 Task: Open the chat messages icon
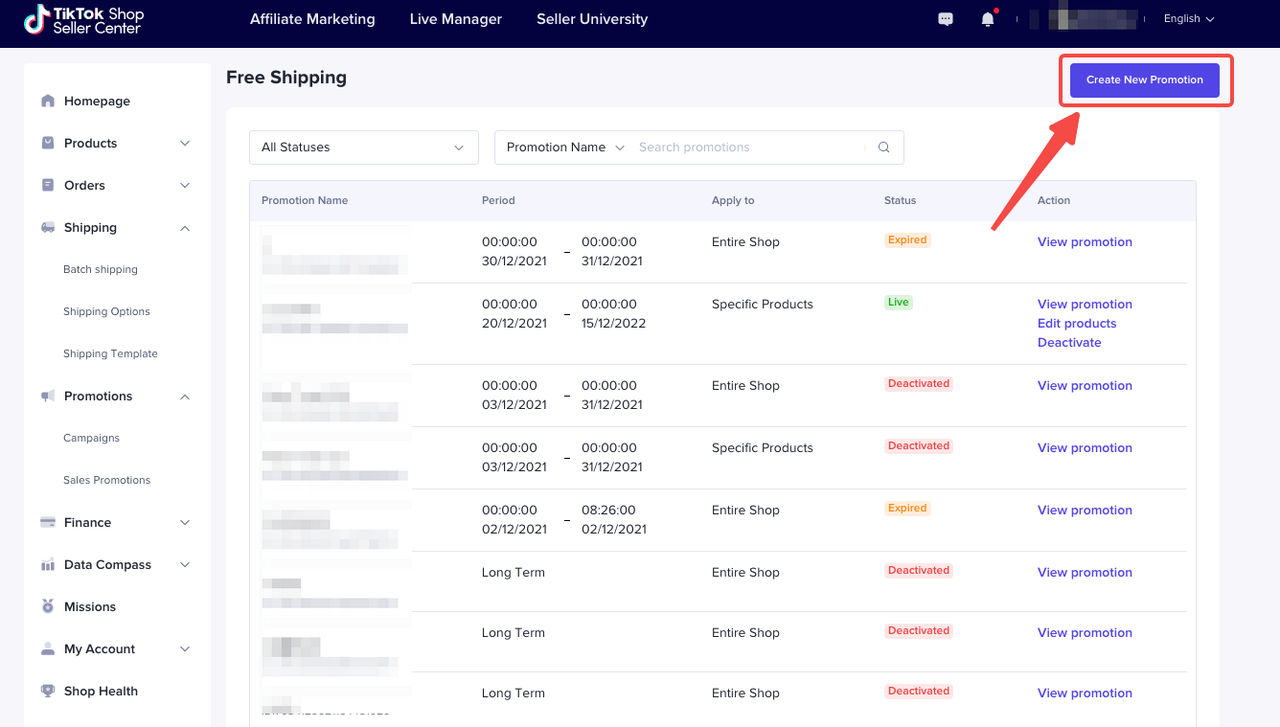coord(945,19)
